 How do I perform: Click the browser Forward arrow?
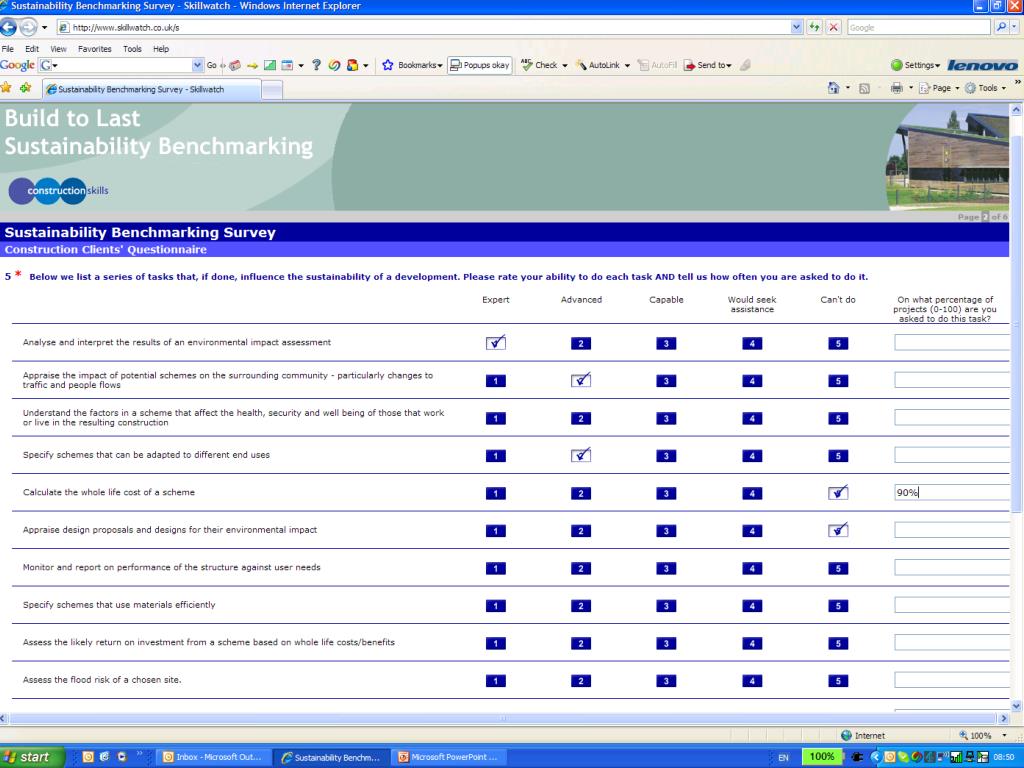[x=29, y=27]
